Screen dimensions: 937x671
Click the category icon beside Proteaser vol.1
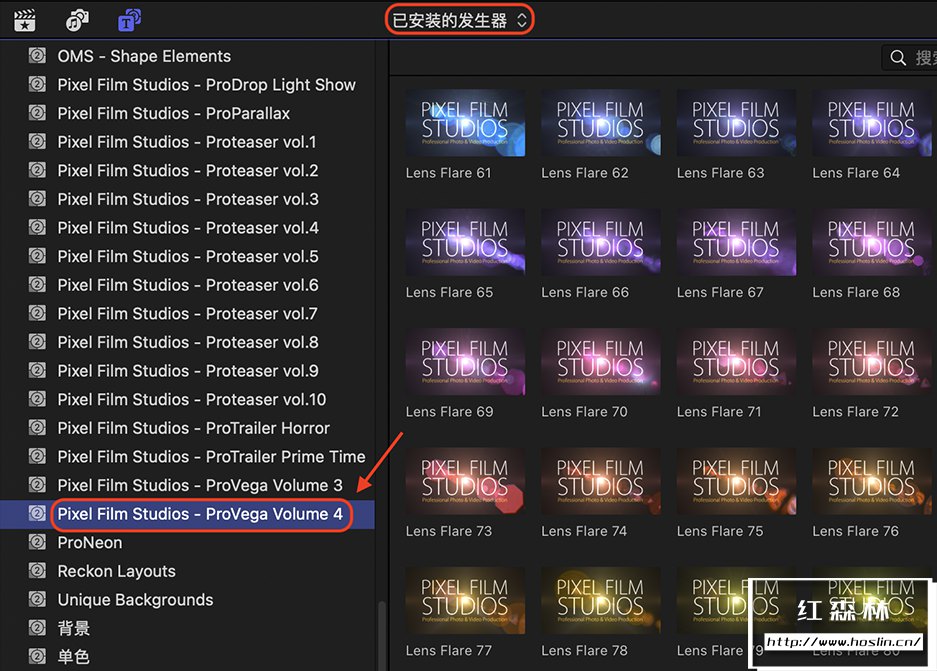click(x=37, y=142)
